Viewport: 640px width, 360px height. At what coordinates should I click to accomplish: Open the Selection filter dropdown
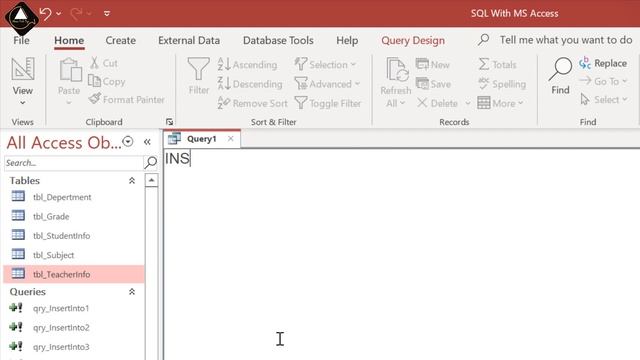tap(325, 64)
